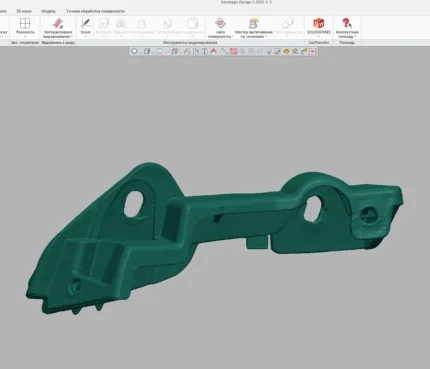430x369 pixels.
Task: Switch to the Модель tab
Action: [x=48, y=11]
